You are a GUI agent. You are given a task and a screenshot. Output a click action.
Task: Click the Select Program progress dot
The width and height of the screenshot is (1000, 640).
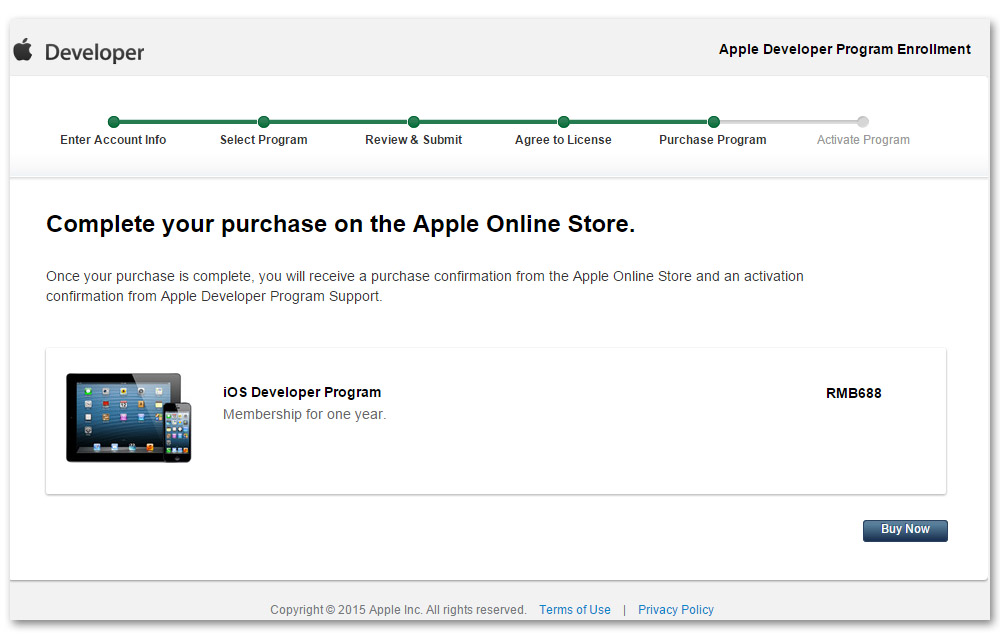[263, 121]
